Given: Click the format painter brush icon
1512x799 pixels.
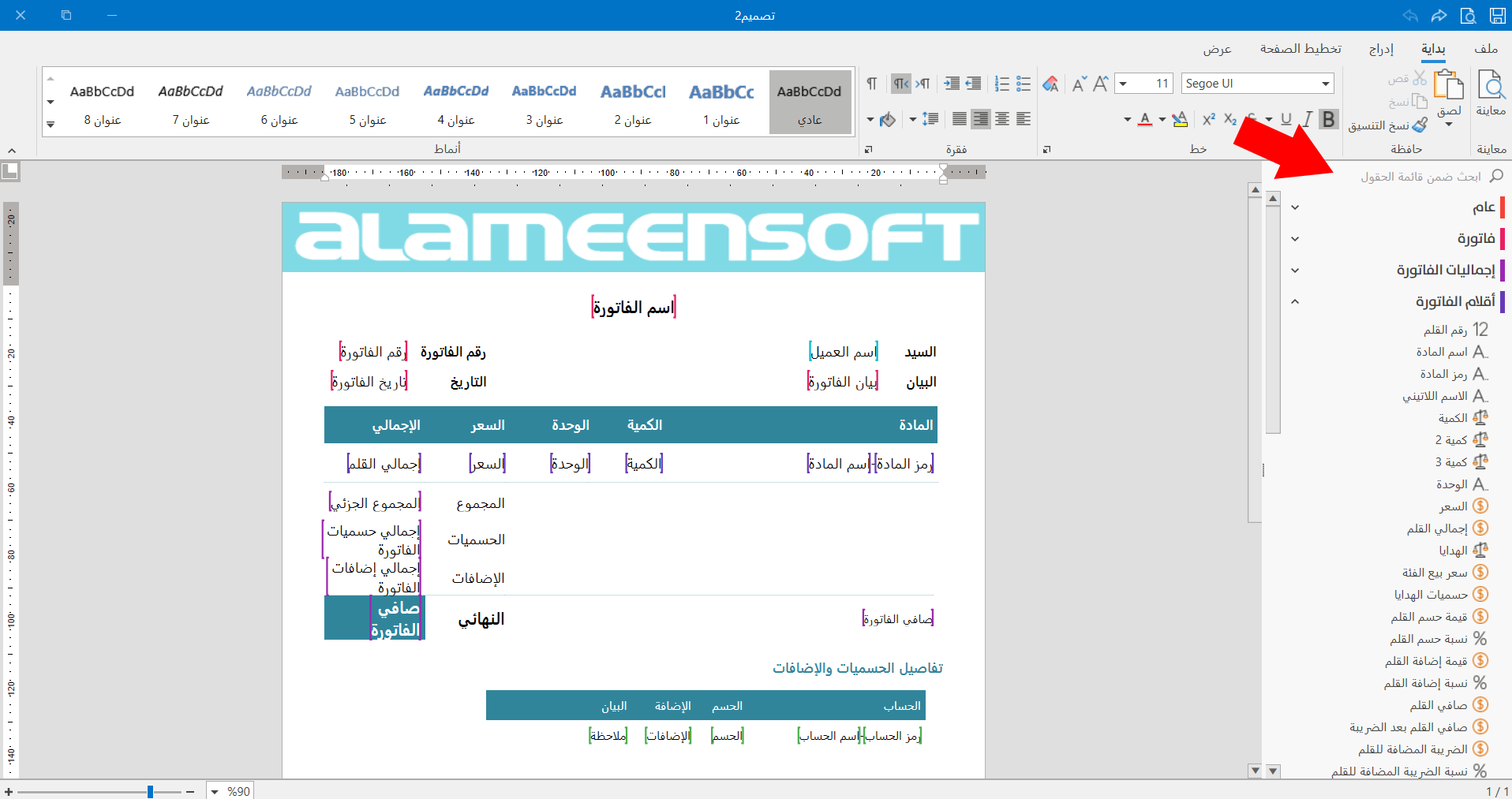Looking at the screenshot, I should click(x=1420, y=125).
